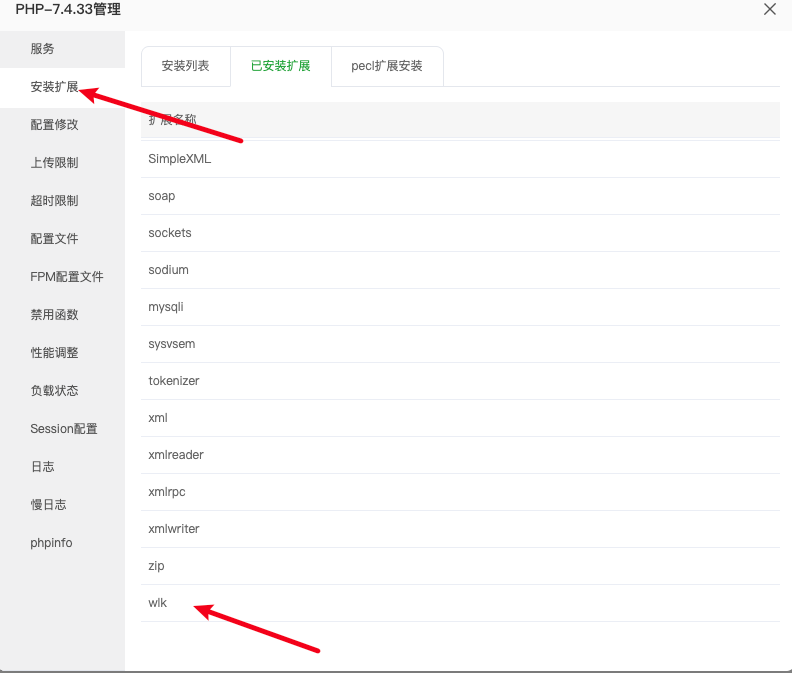View 负载状态 page

point(54,391)
